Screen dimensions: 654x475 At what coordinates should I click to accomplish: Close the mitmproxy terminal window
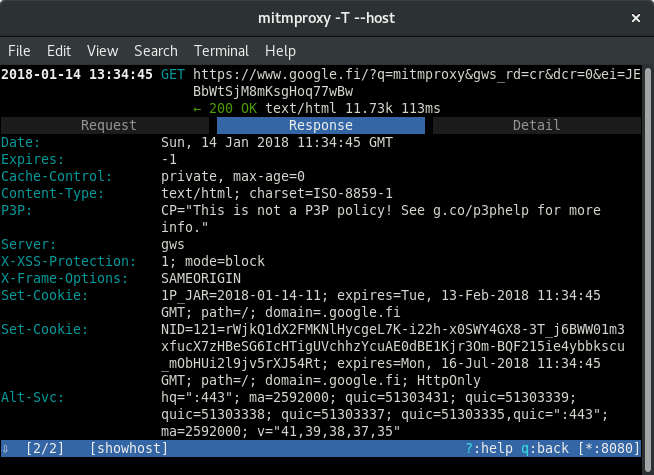pyautogui.click(x=634, y=17)
